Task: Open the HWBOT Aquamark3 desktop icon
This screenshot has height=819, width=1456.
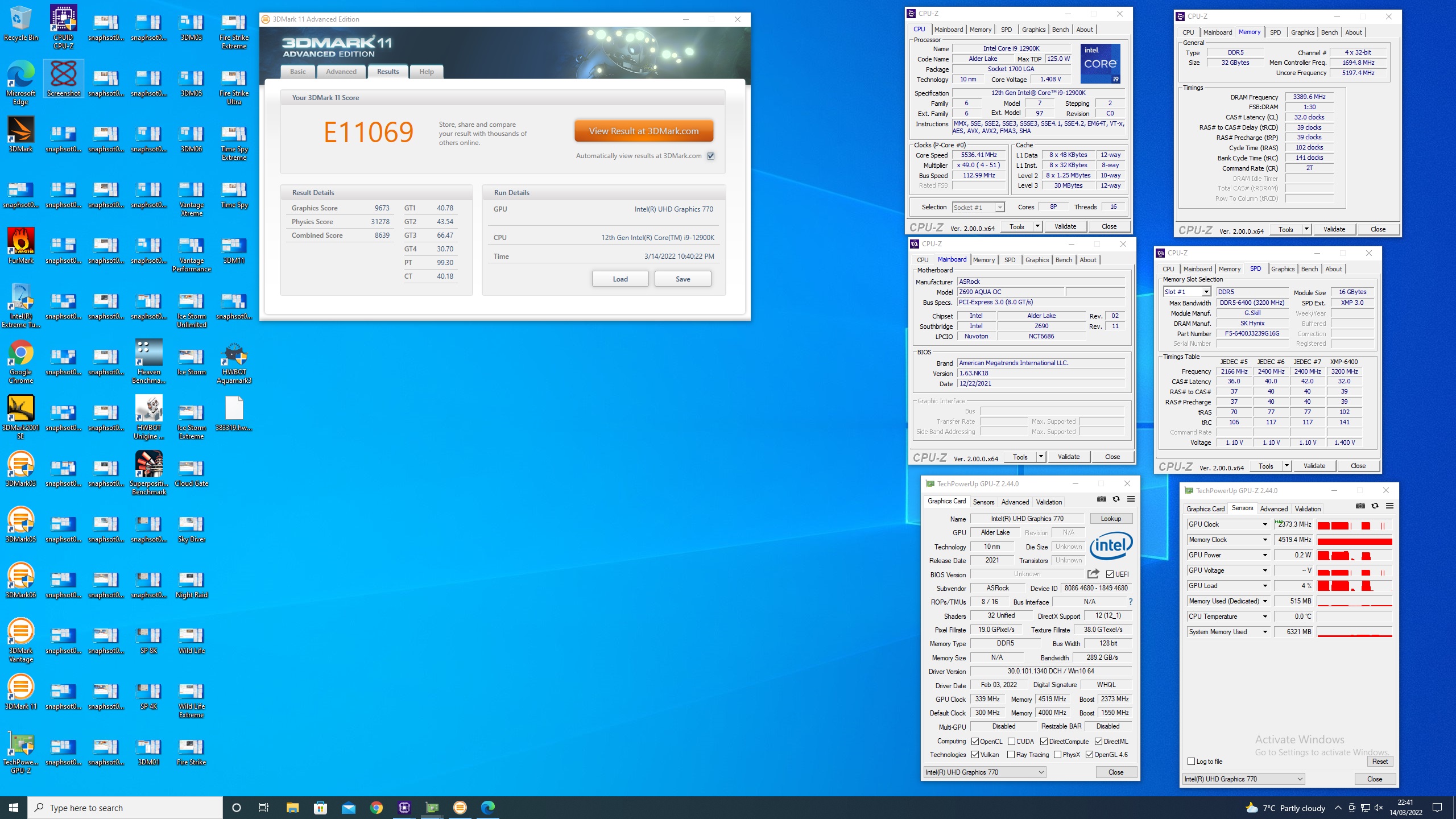Action: [x=234, y=362]
